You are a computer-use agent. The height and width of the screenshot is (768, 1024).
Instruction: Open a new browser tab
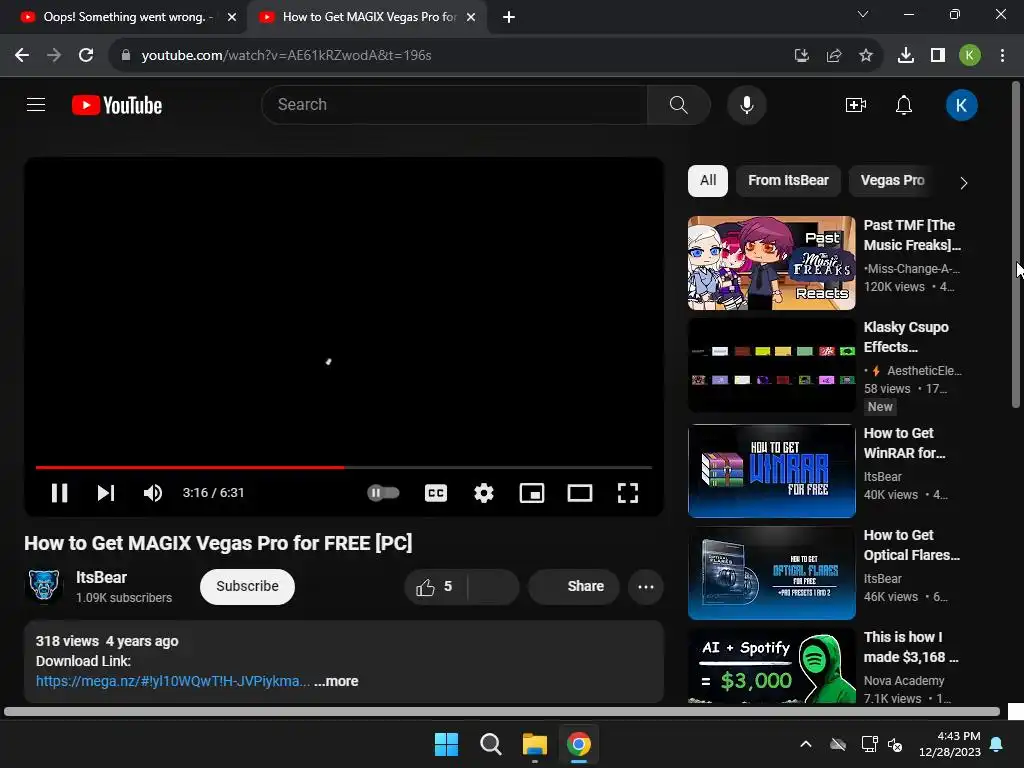[x=509, y=17]
